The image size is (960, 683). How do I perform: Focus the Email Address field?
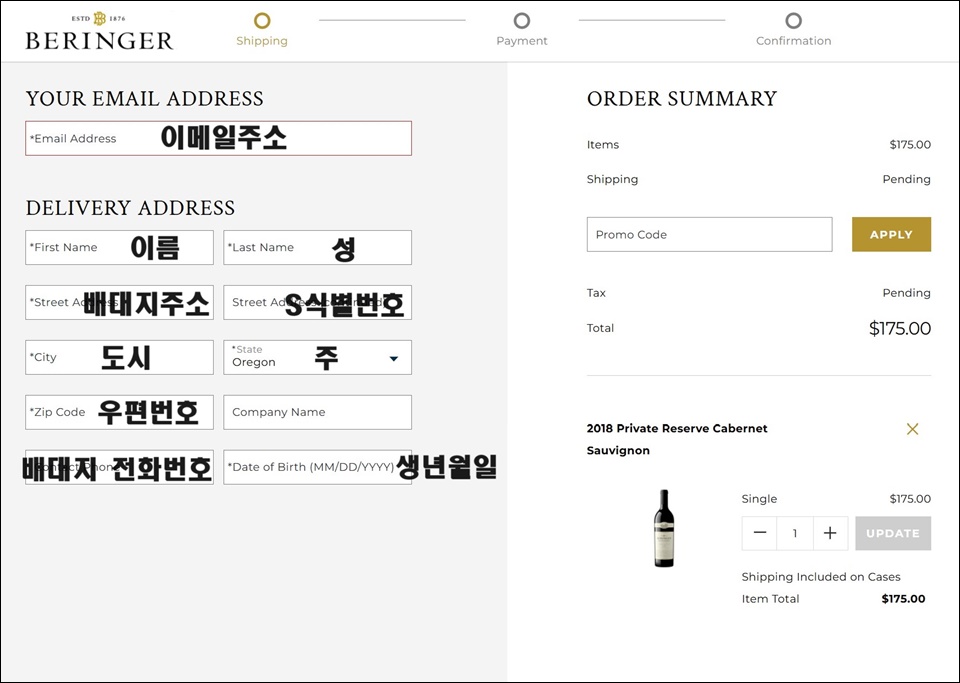(x=219, y=138)
